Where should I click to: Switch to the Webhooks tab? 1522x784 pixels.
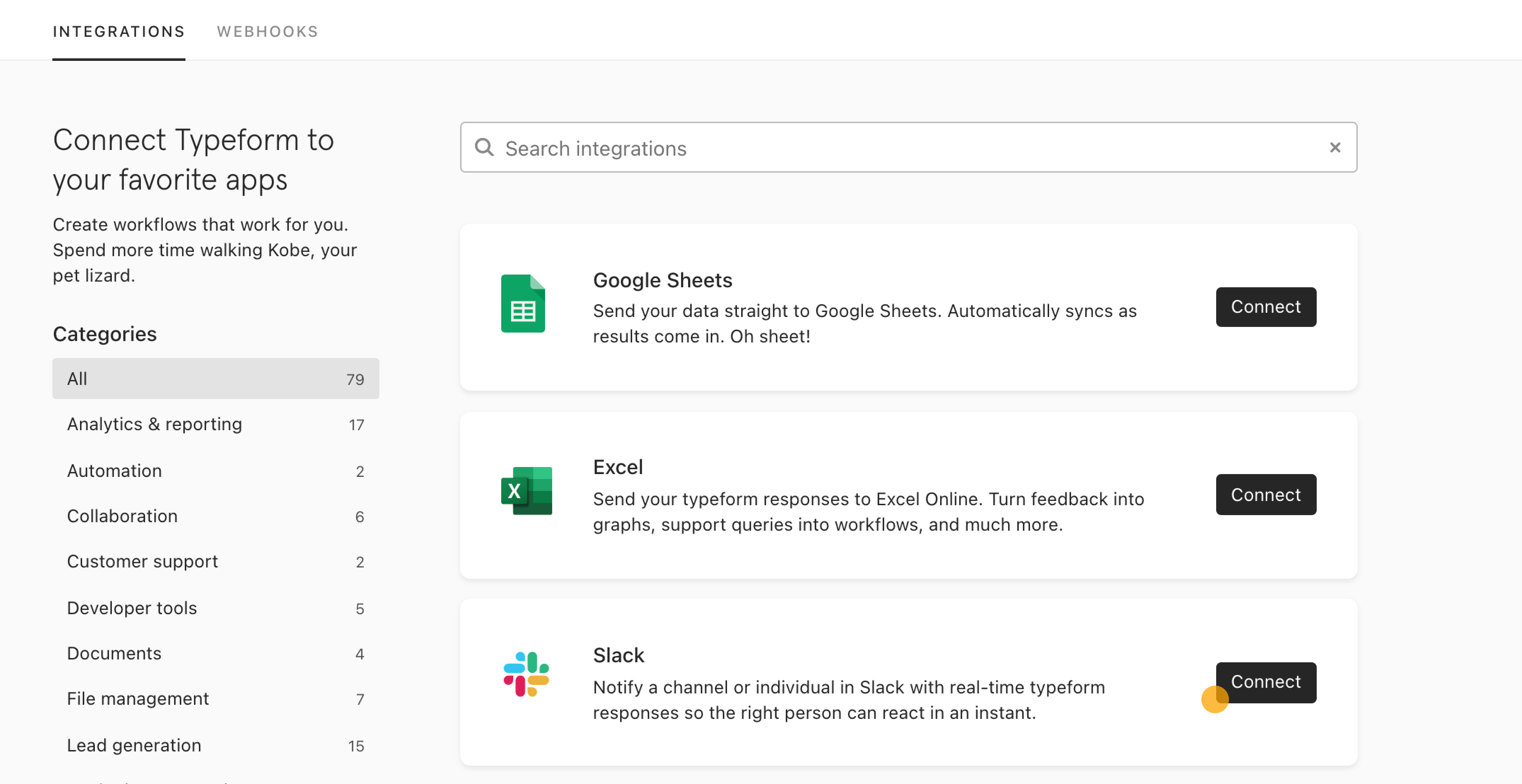point(268,31)
